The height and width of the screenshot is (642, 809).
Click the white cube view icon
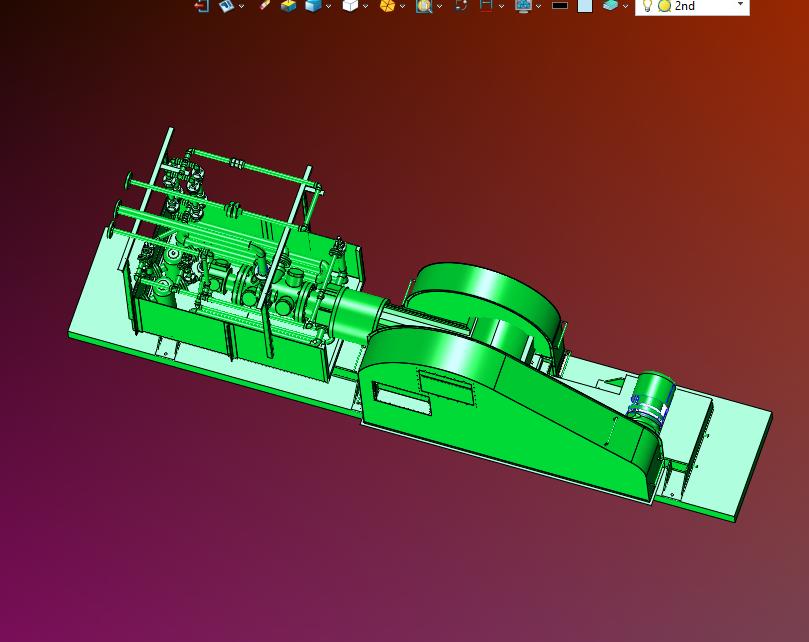[x=349, y=5]
